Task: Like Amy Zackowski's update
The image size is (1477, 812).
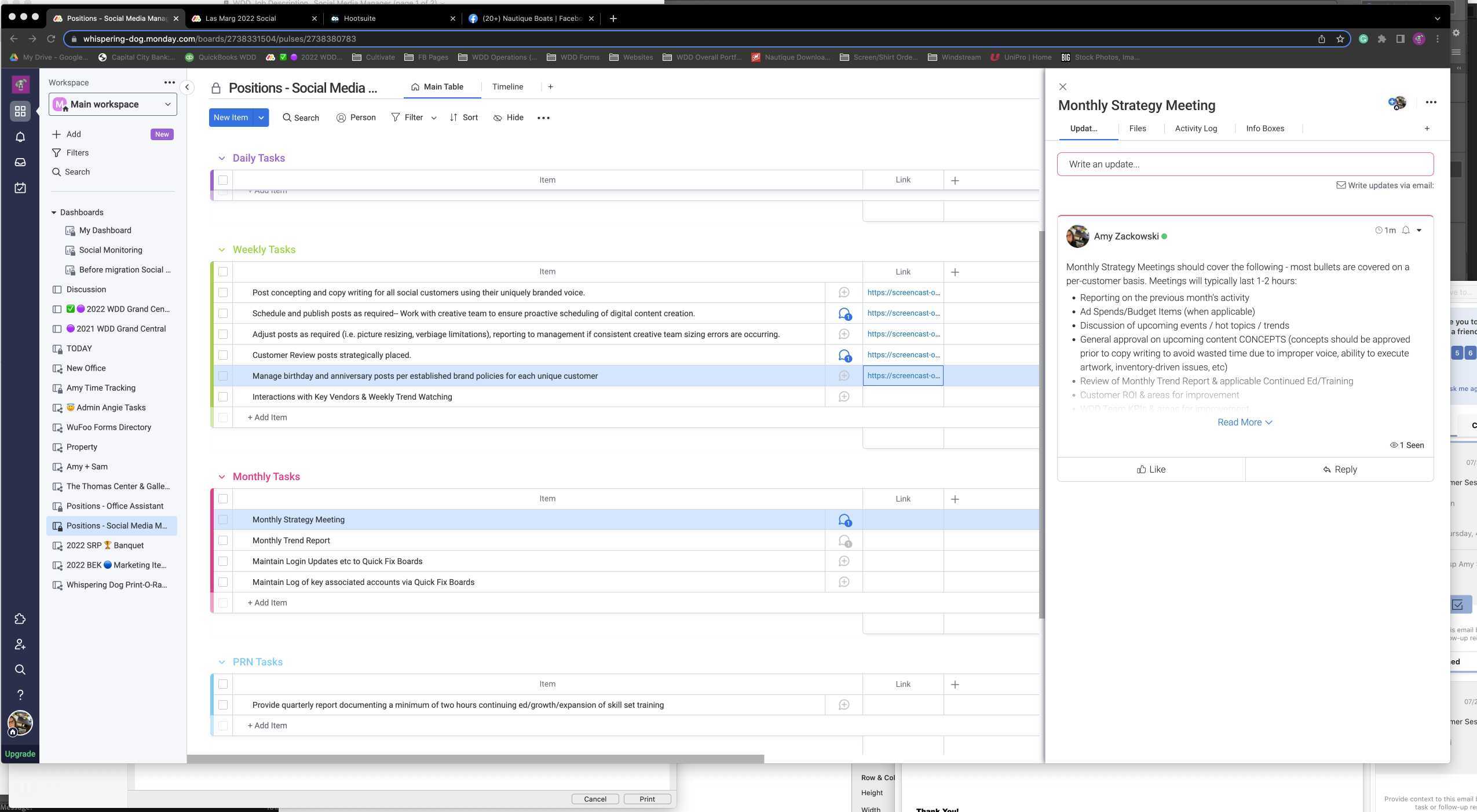Action: click(1151, 470)
